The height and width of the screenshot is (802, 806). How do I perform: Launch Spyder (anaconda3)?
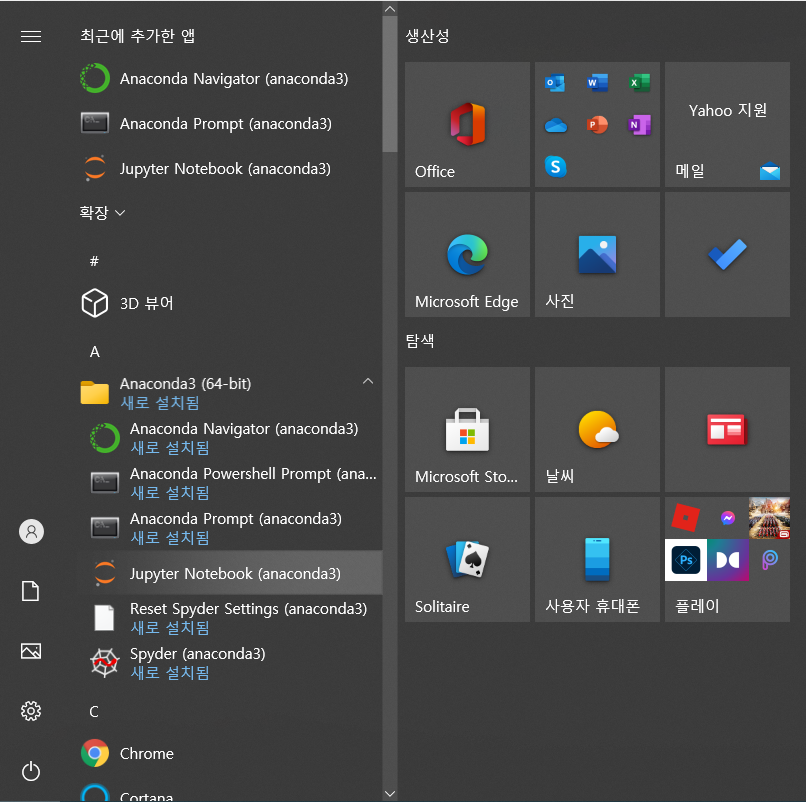229,663
